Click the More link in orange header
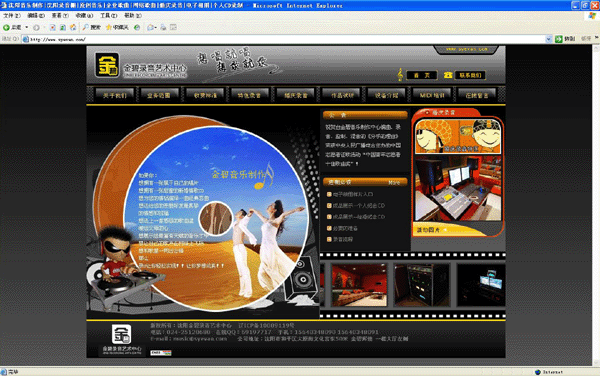The image size is (600, 376). [x=394, y=183]
